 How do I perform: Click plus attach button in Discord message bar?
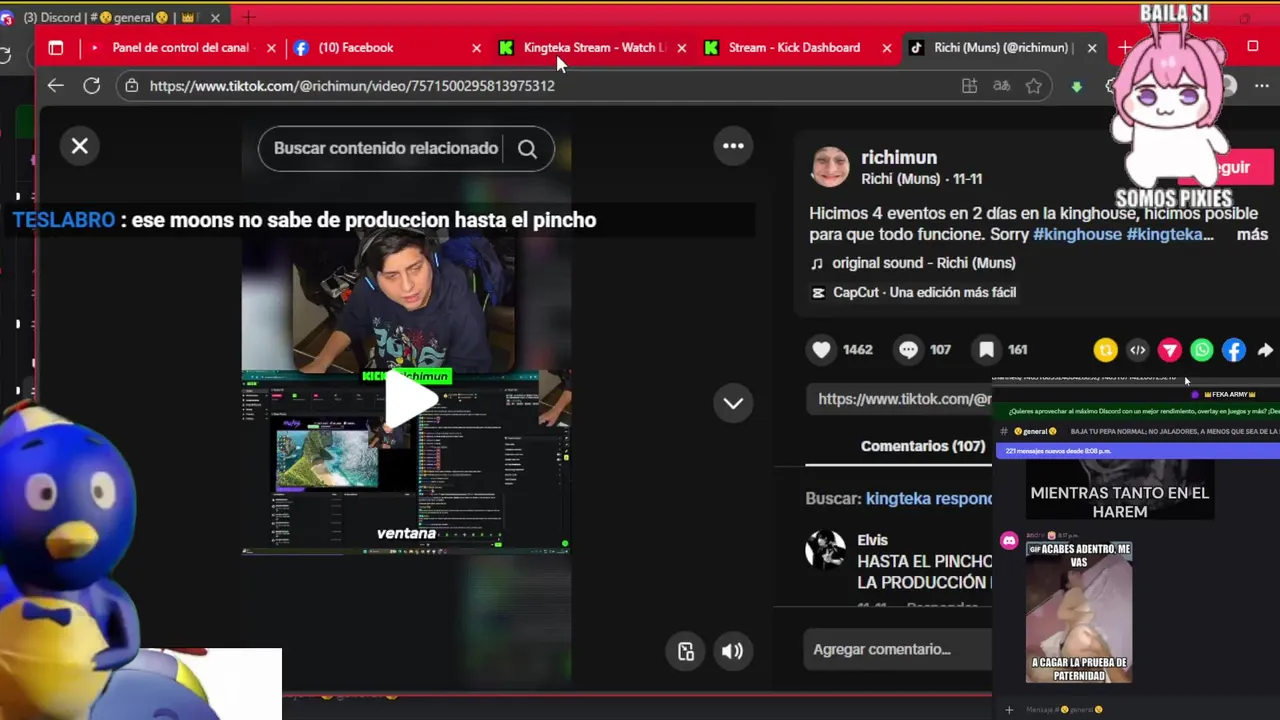[1008, 710]
